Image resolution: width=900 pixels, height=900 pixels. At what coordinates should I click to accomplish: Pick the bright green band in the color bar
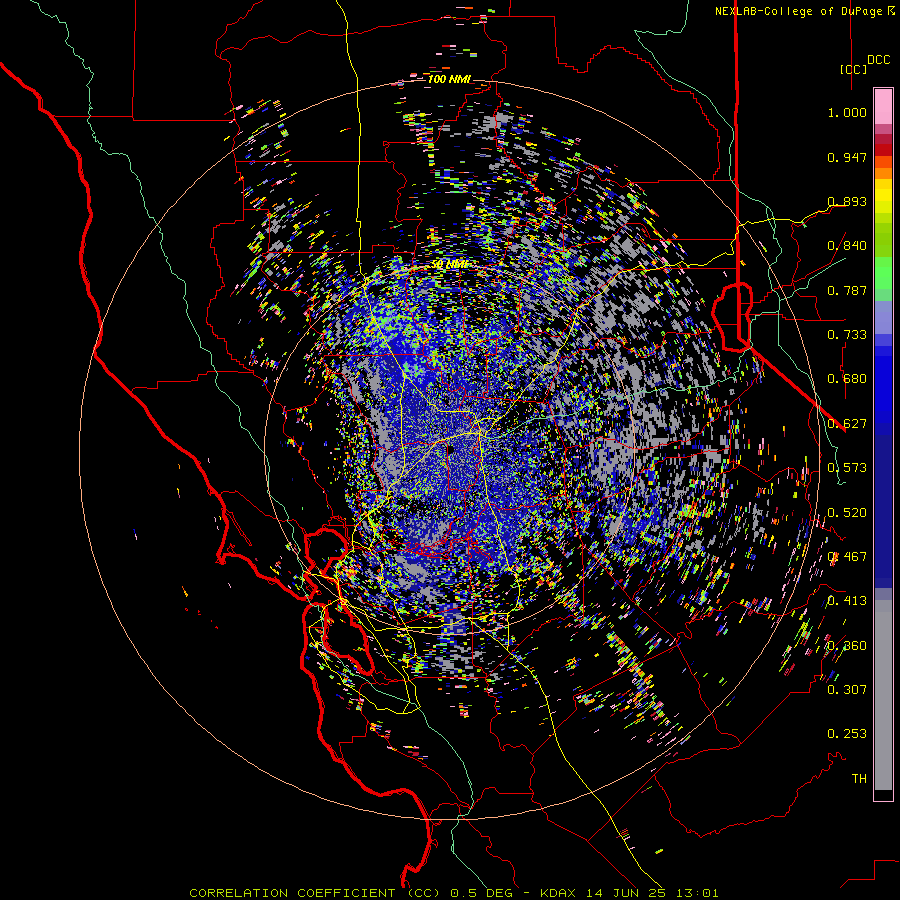tap(883, 272)
